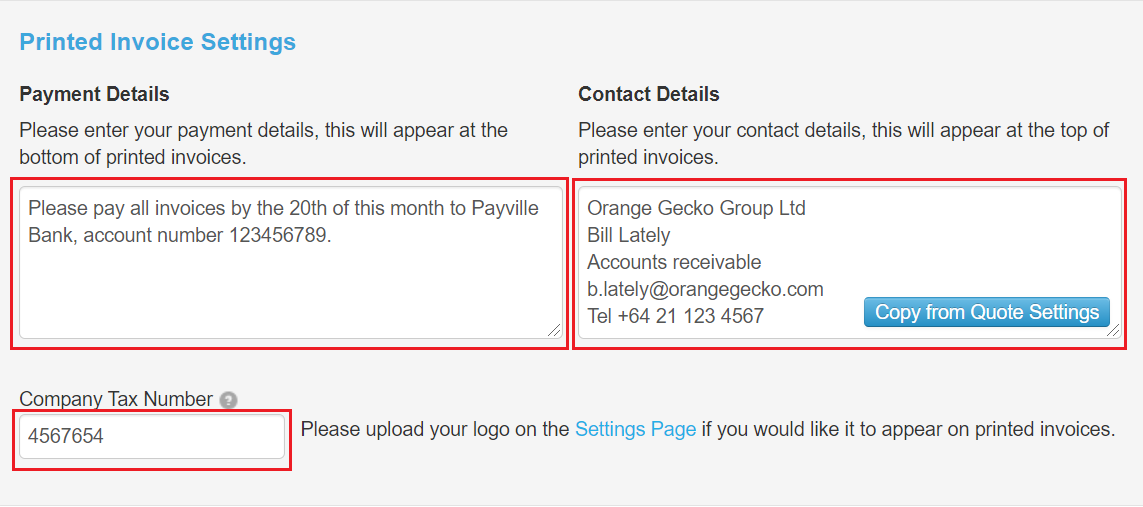1143x507 pixels.
Task: Click inside the Payment Details text area
Action: [291, 263]
